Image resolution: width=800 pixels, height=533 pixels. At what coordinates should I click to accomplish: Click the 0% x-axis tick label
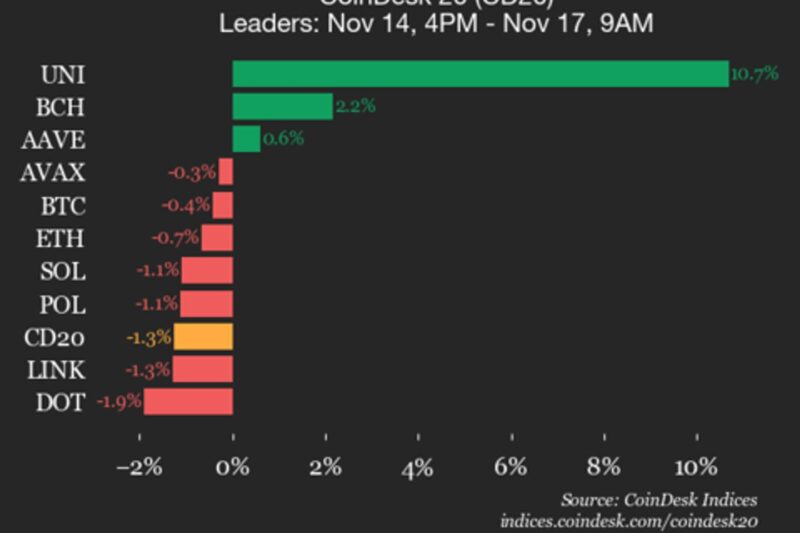click(233, 467)
